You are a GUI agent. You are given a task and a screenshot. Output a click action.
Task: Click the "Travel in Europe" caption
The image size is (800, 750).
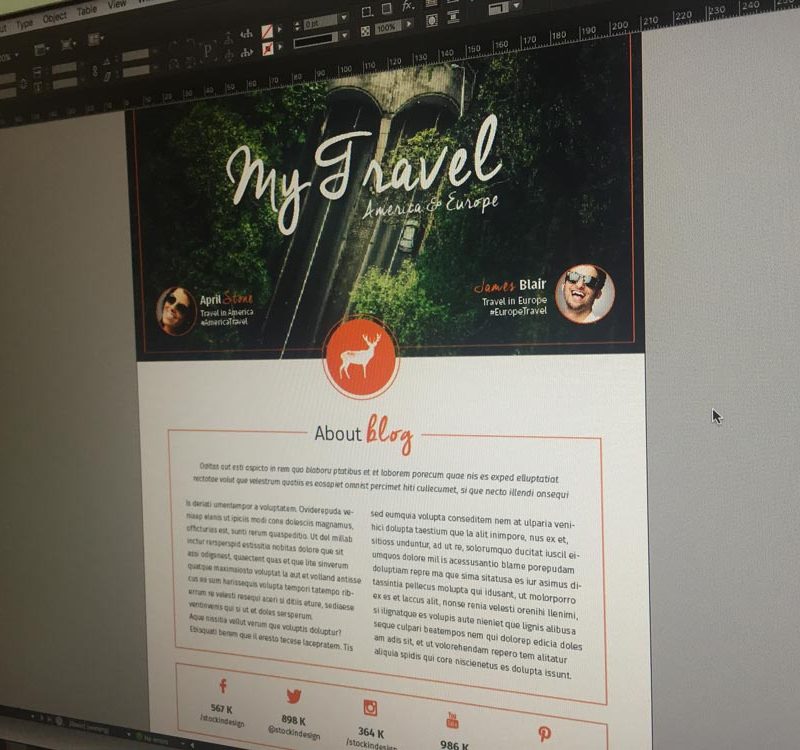click(514, 301)
